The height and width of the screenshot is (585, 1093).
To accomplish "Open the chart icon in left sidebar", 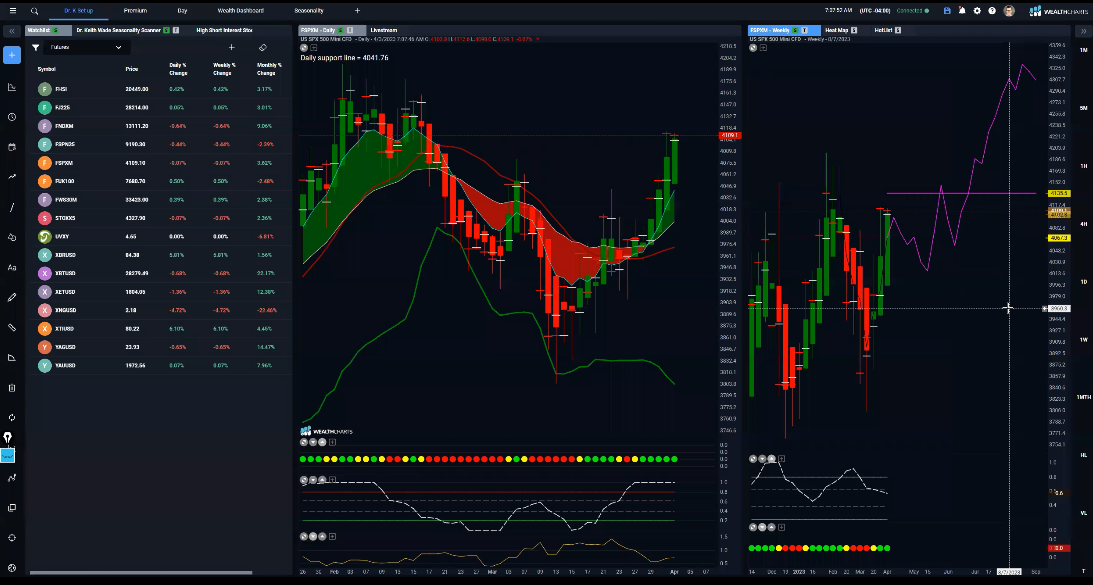I will tap(12, 87).
